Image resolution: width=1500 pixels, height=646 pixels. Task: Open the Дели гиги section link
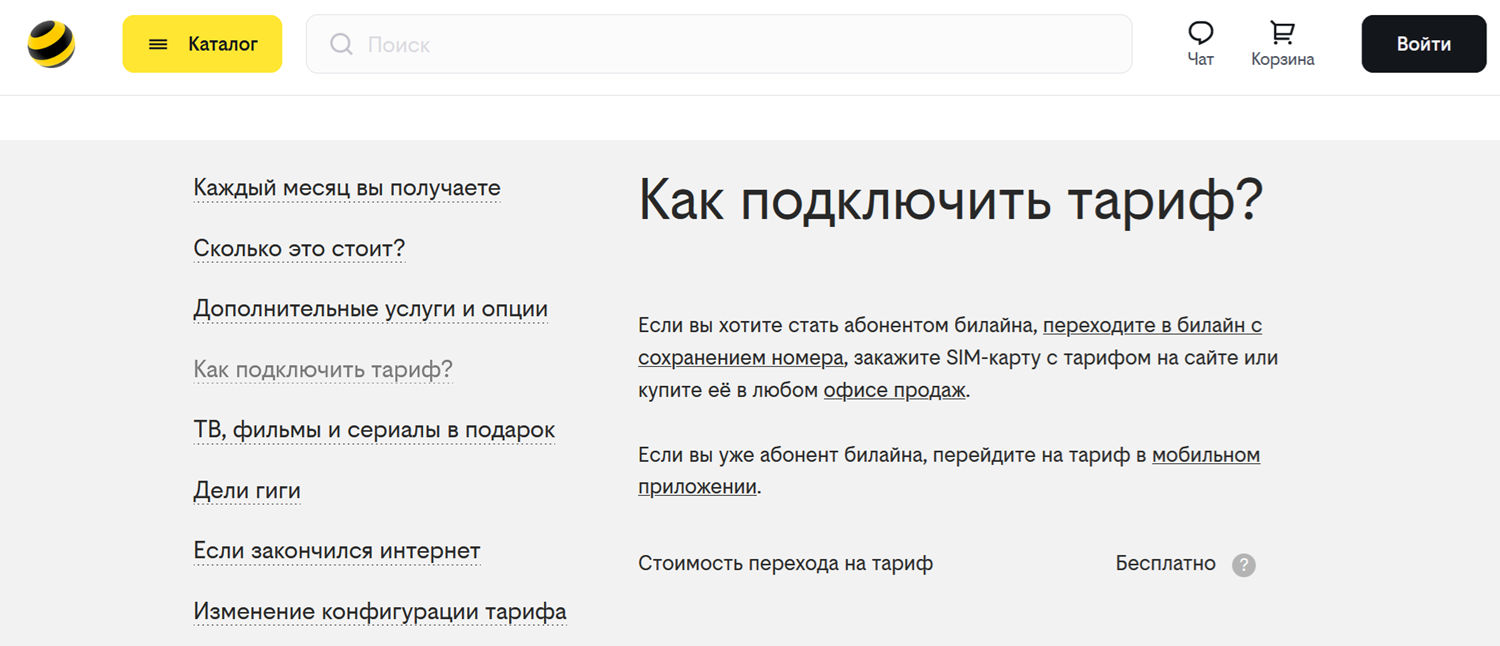point(247,491)
